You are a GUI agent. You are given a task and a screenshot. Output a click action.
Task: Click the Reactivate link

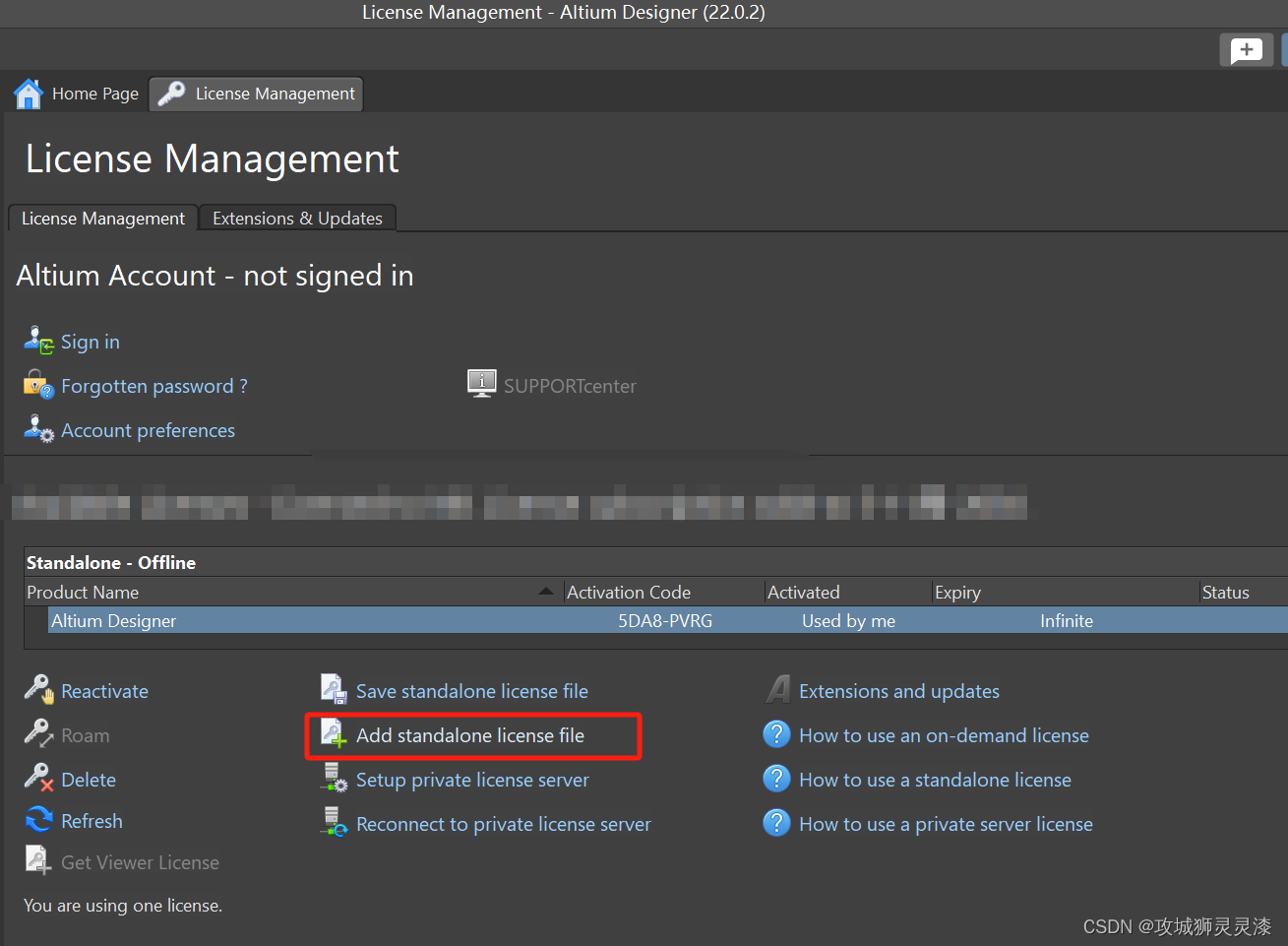pyautogui.click(x=104, y=691)
